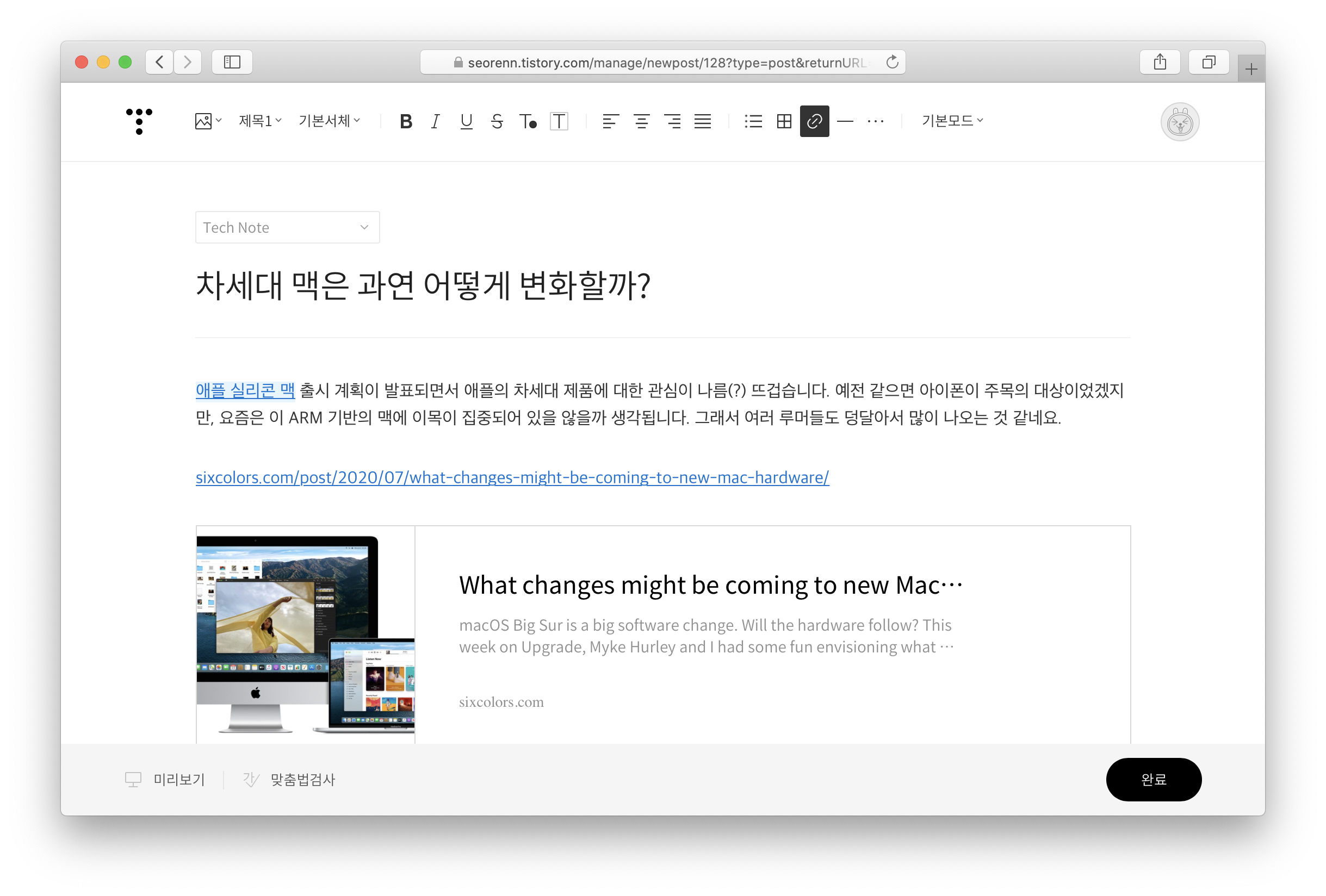1326x896 pixels.
Task: Open the 기본모드 editor mode menu
Action: click(952, 121)
